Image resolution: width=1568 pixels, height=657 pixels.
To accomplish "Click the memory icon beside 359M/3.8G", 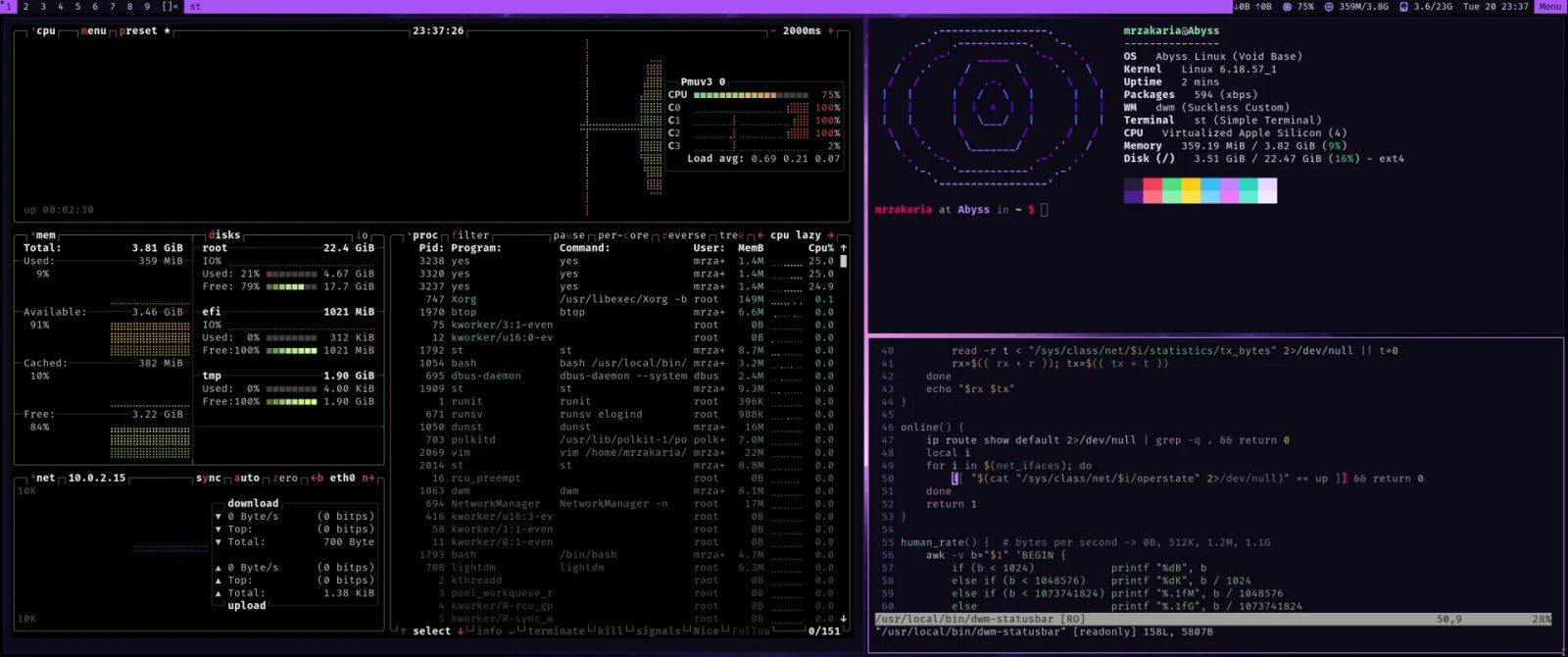I will pyautogui.click(x=1329, y=6).
